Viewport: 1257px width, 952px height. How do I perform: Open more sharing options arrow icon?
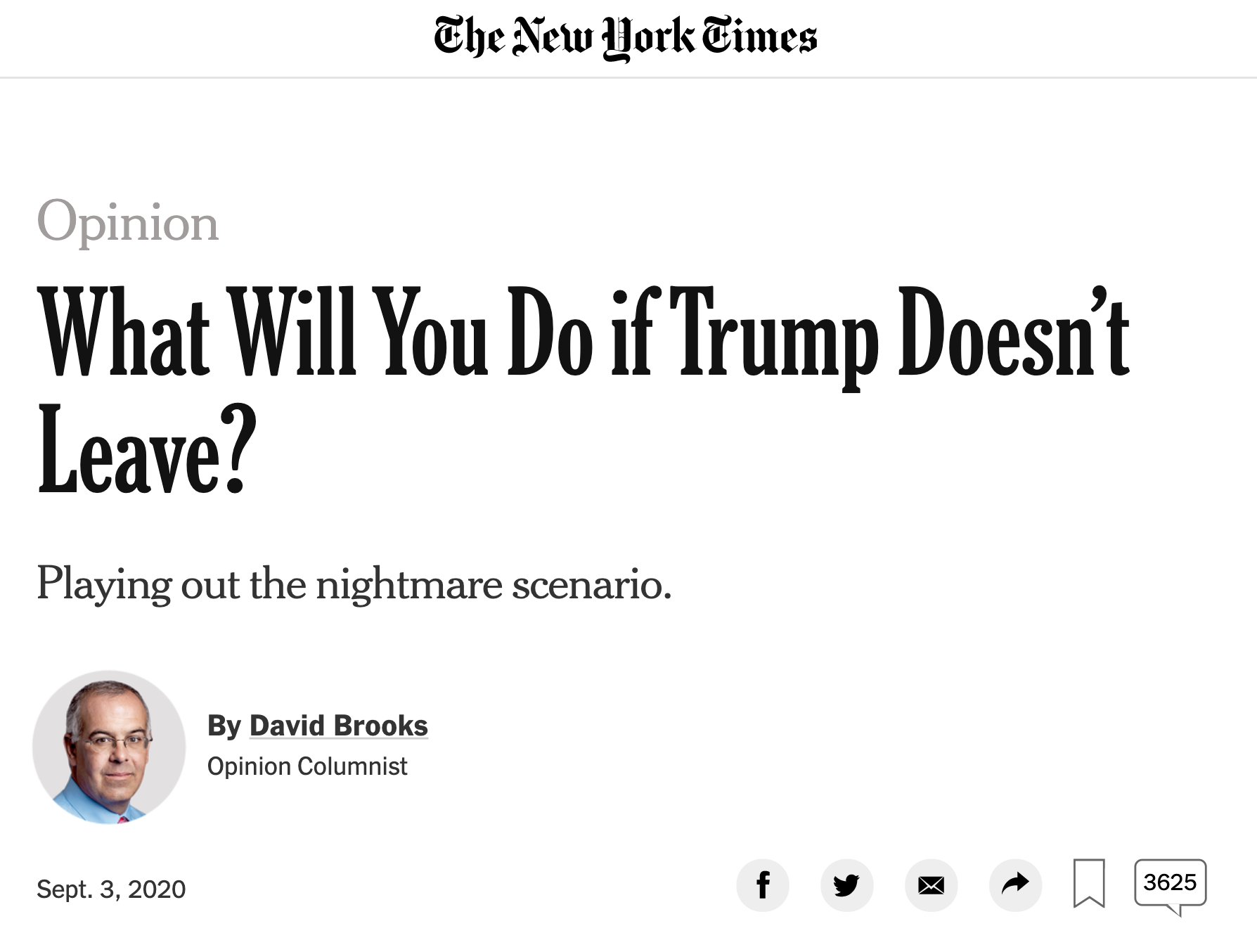[1015, 885]
